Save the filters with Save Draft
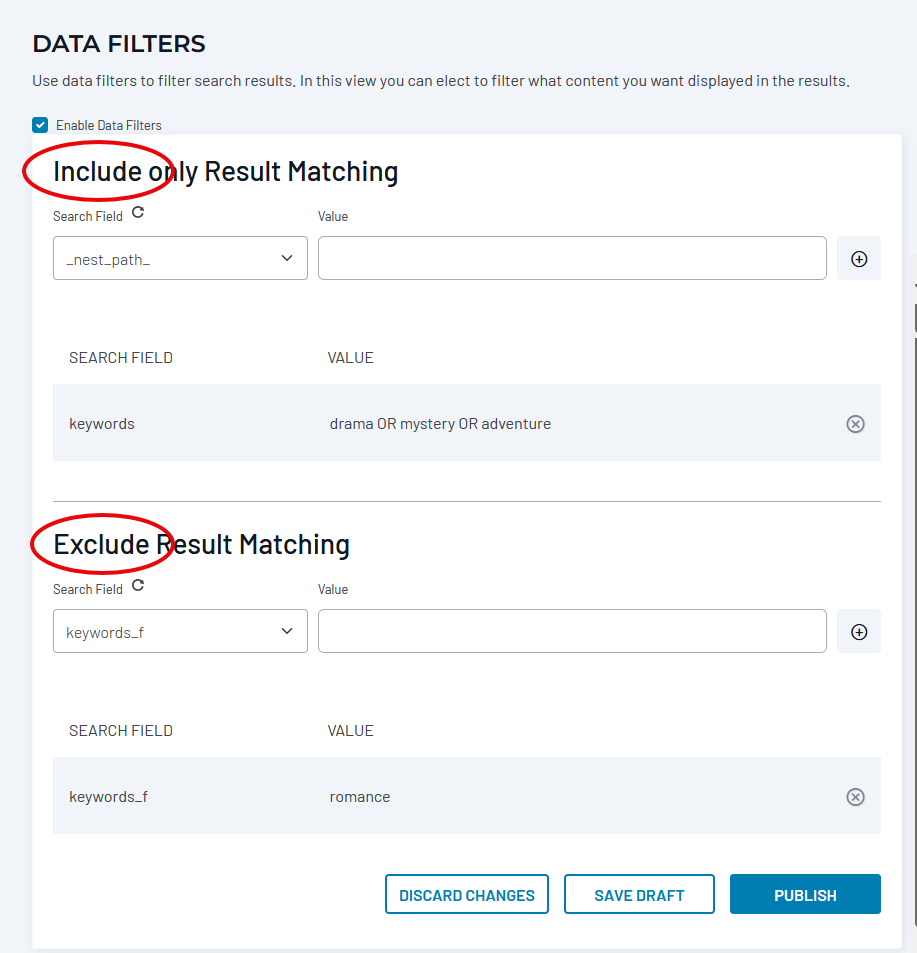The height and width of the screenshot is (953, 917). (639, 895)
